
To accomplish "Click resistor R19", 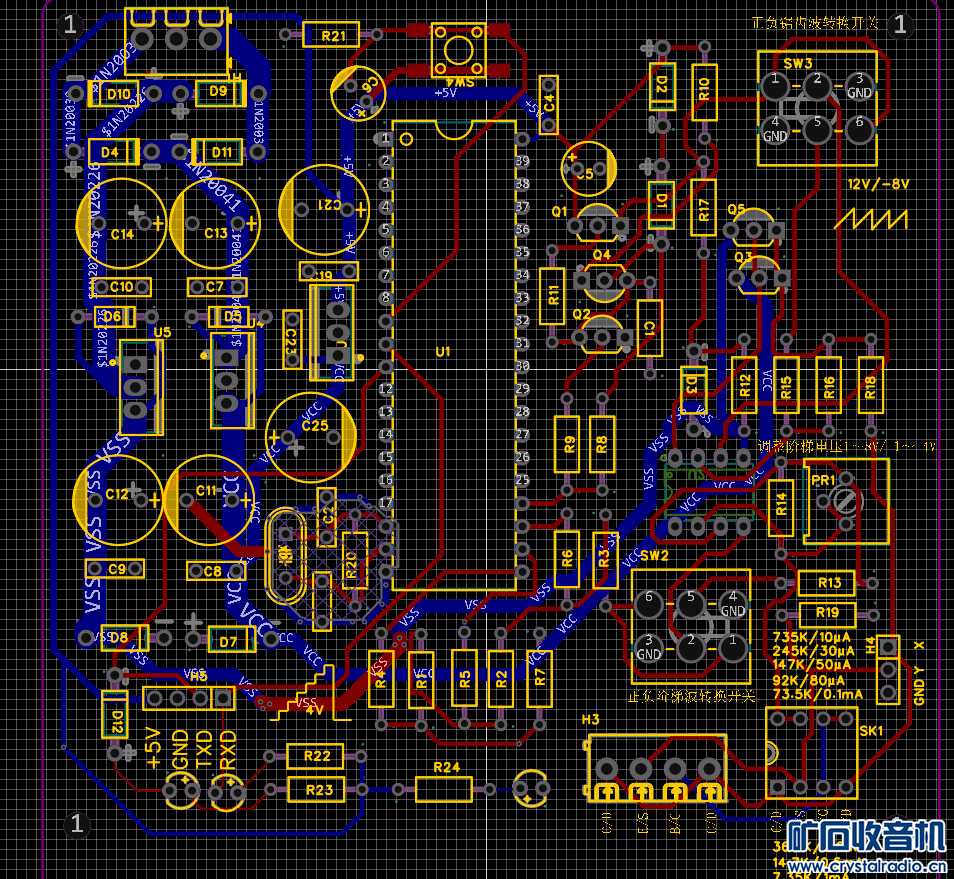I will click(827, 614).
